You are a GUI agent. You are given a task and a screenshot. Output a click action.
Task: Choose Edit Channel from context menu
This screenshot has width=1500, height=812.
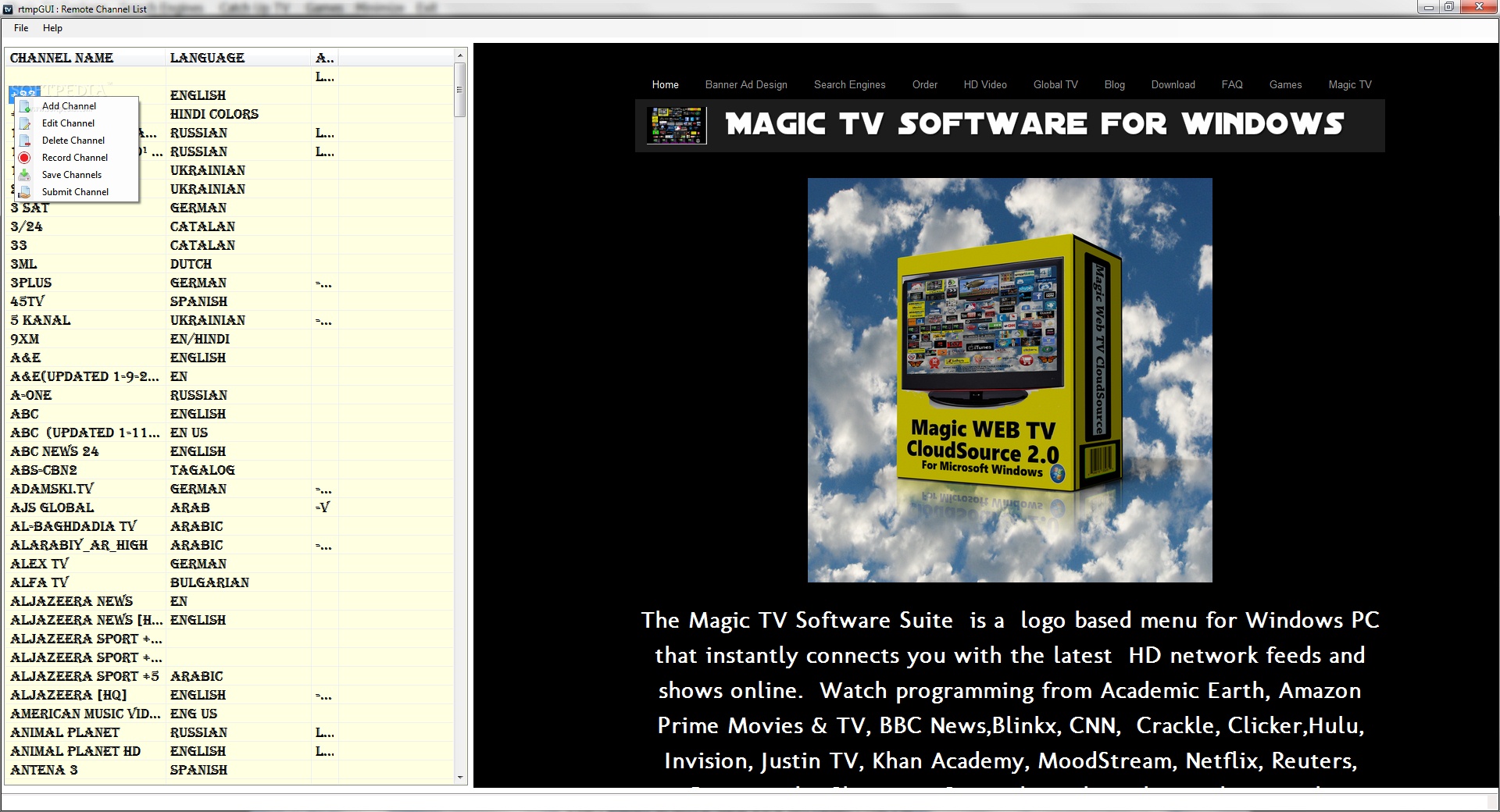pos(77,123)
